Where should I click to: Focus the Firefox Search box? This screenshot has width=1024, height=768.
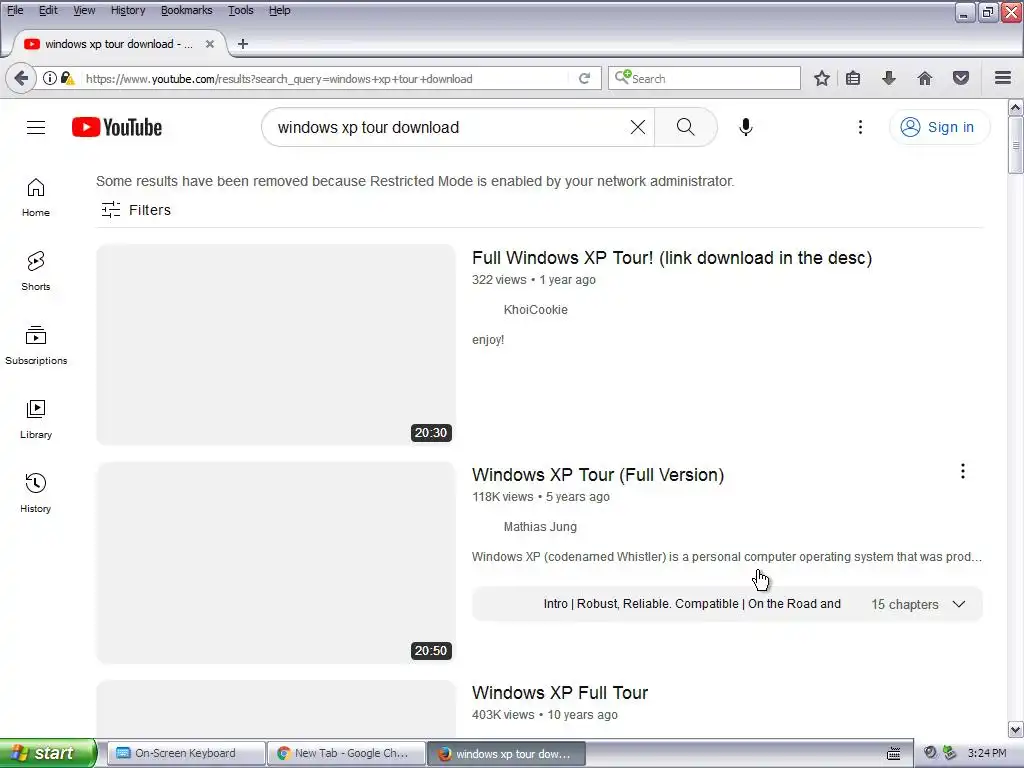(704, 78)
